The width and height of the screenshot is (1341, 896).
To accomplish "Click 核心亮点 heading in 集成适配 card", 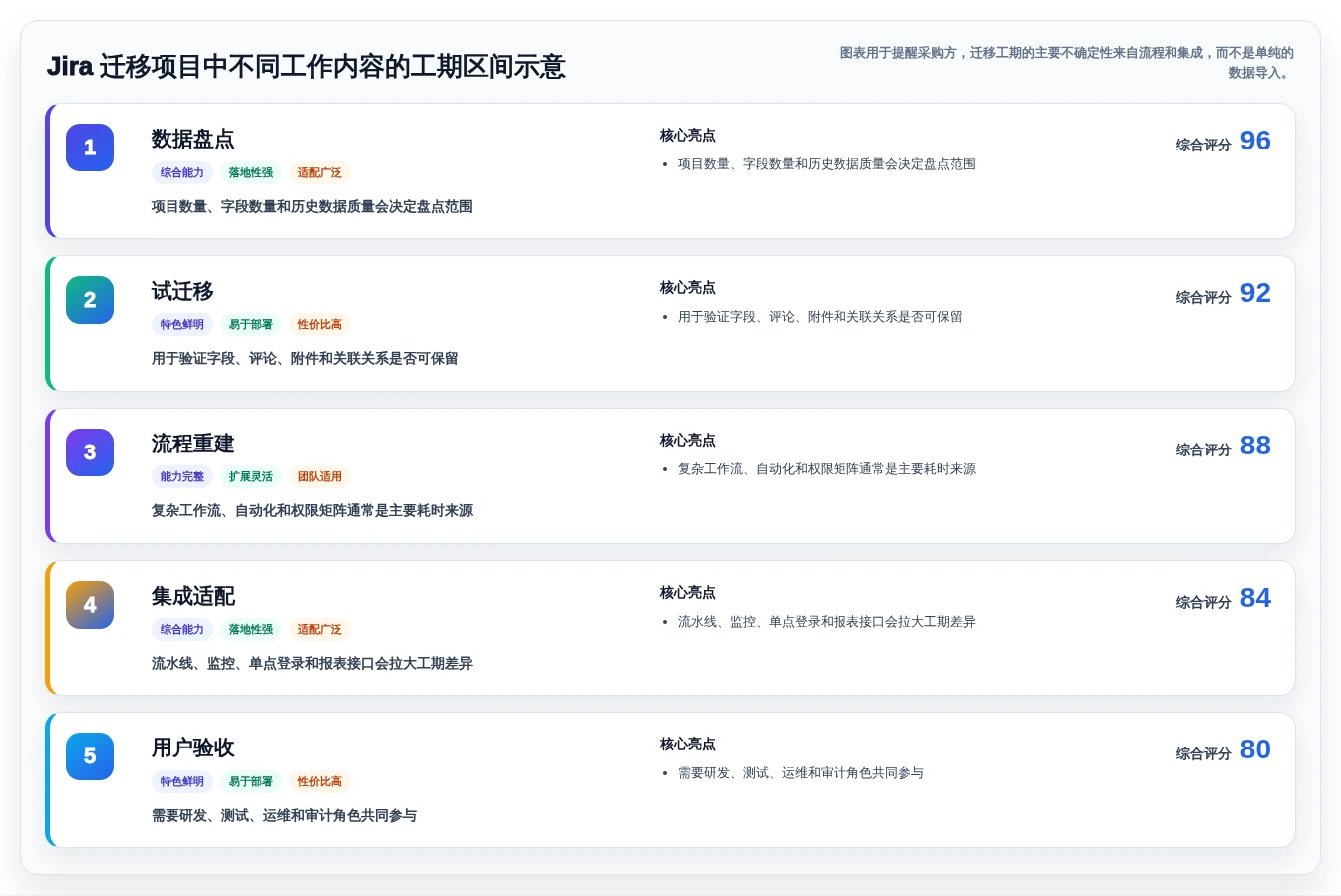I will coord(688,593).
